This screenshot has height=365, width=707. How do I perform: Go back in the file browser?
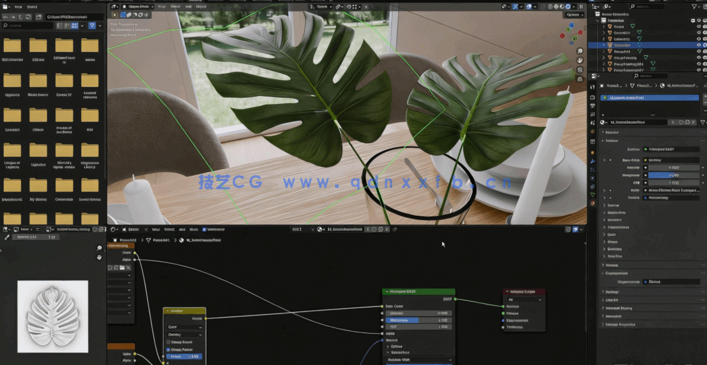(5, 17)
